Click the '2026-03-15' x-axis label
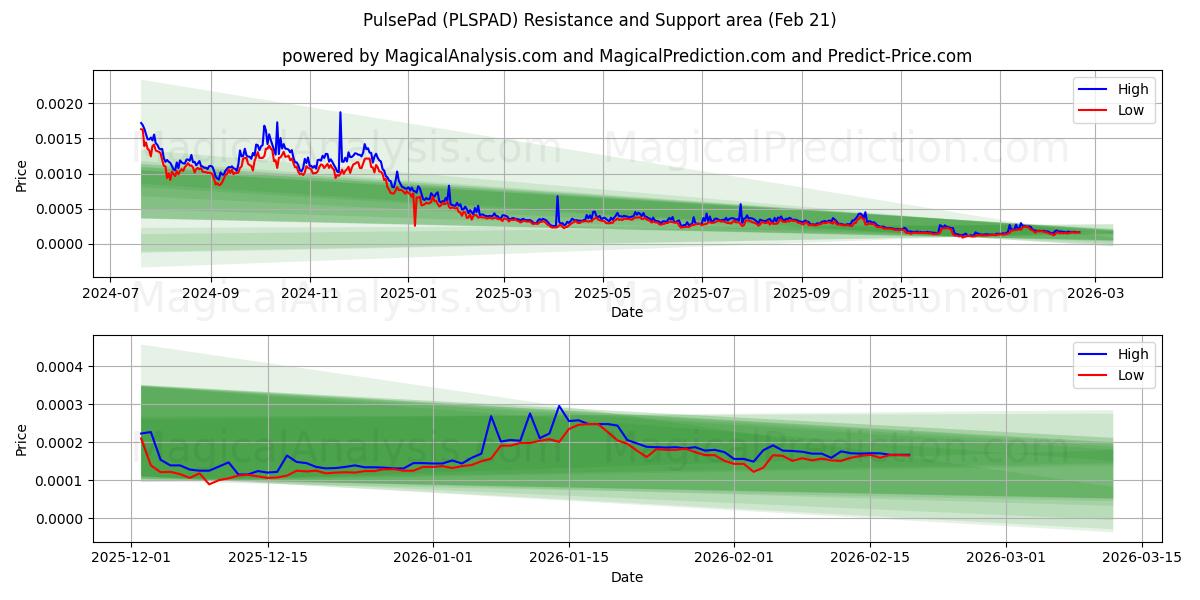Viewport: 1200px width, 600px height. 1140,560
